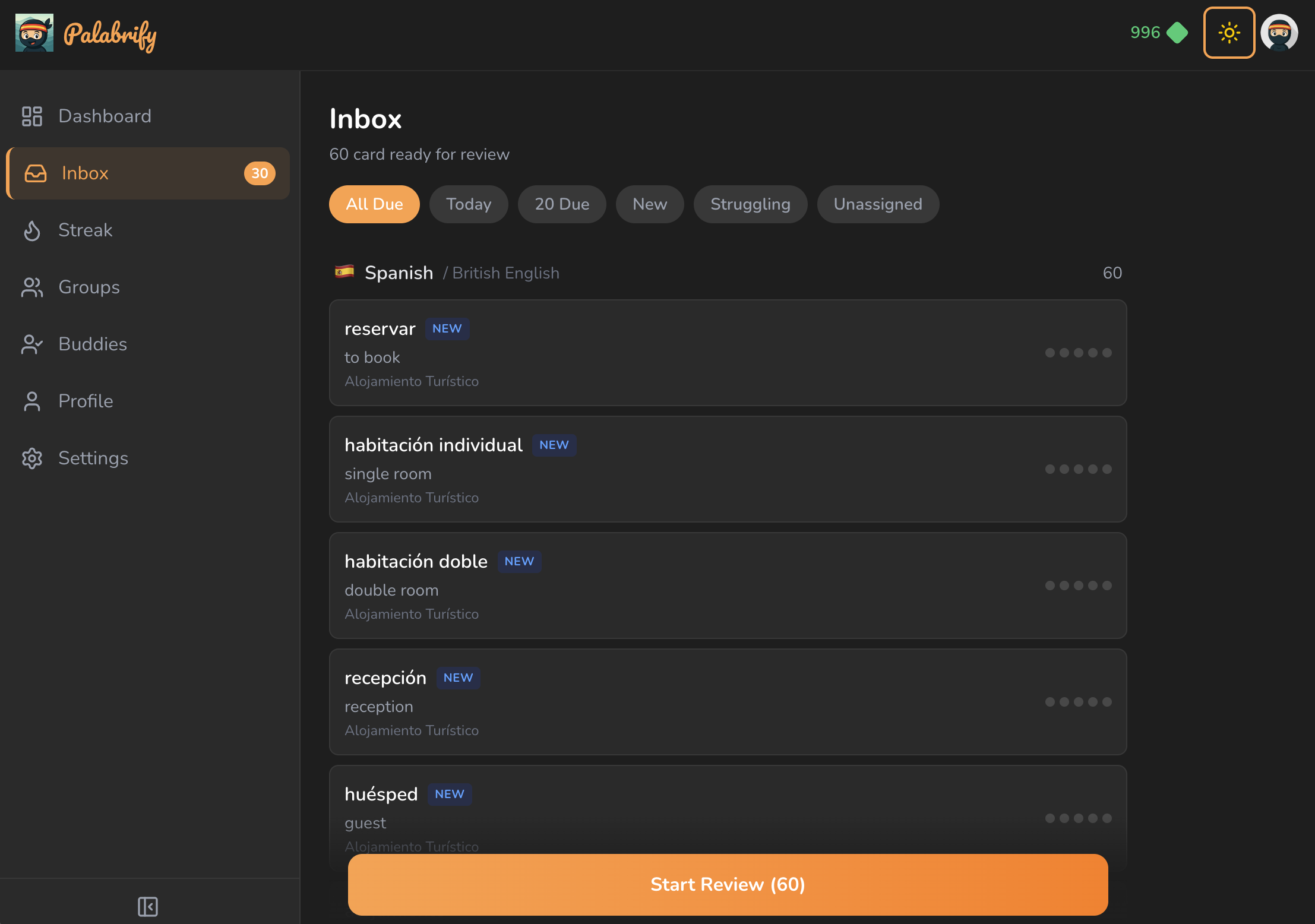Click the NEW badge on habitación individual
This screenshot has height=924, width=1315.
pyautogui.click(x=554, y=445)
